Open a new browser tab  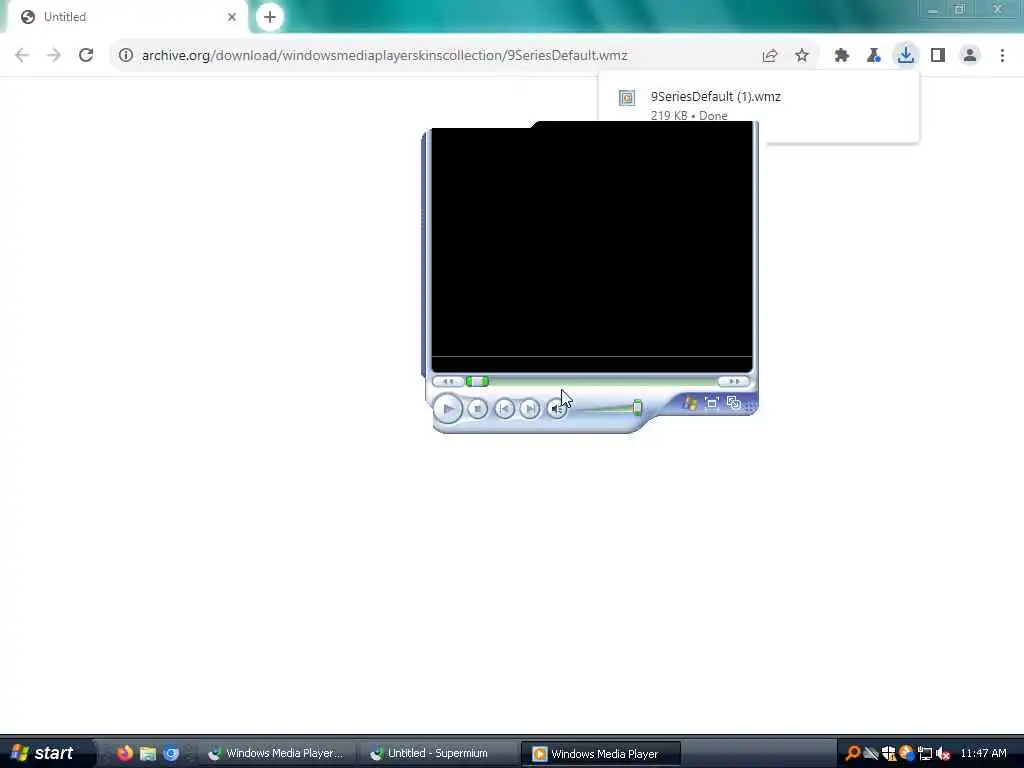[270, 17]
